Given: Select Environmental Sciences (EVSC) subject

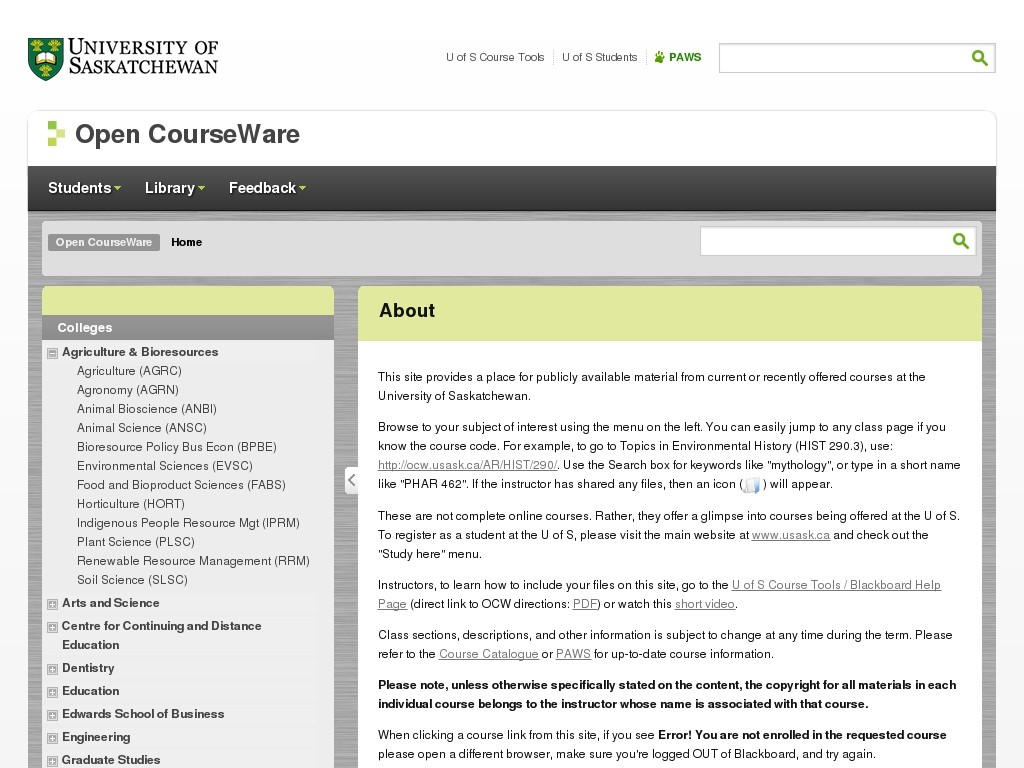Looking at the screenshot, I should click(x=165, y=466).
